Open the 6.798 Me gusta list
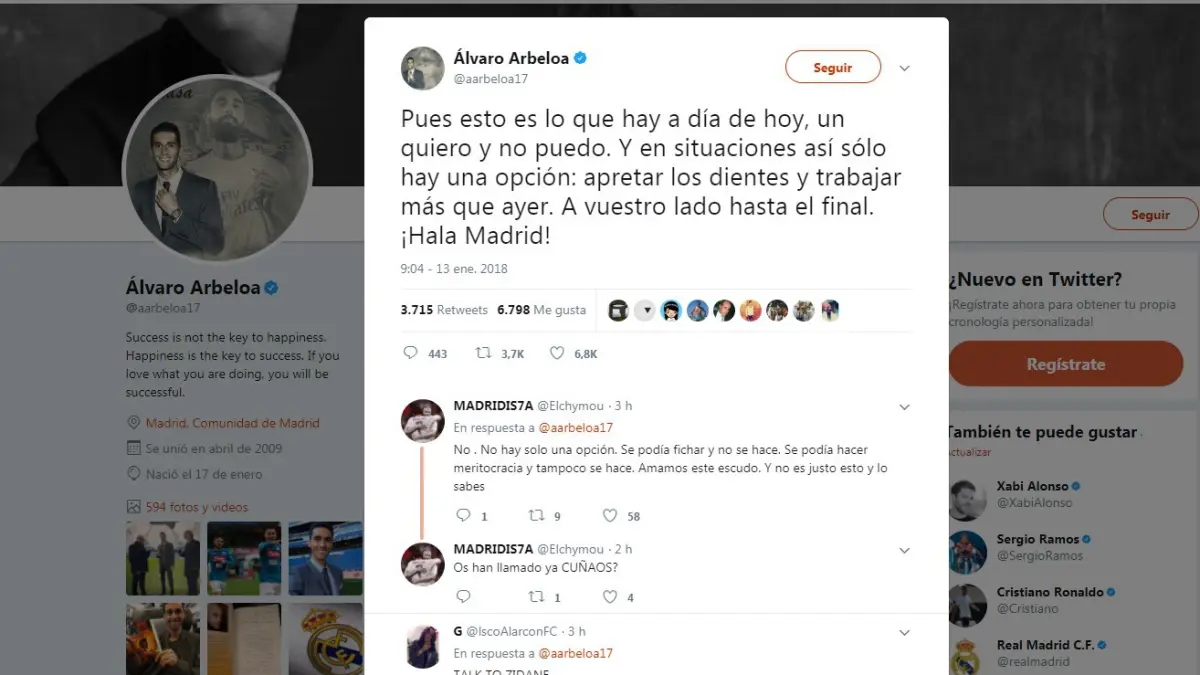The width and height of the screenshot is (1200, 675). tap(541, 310)
